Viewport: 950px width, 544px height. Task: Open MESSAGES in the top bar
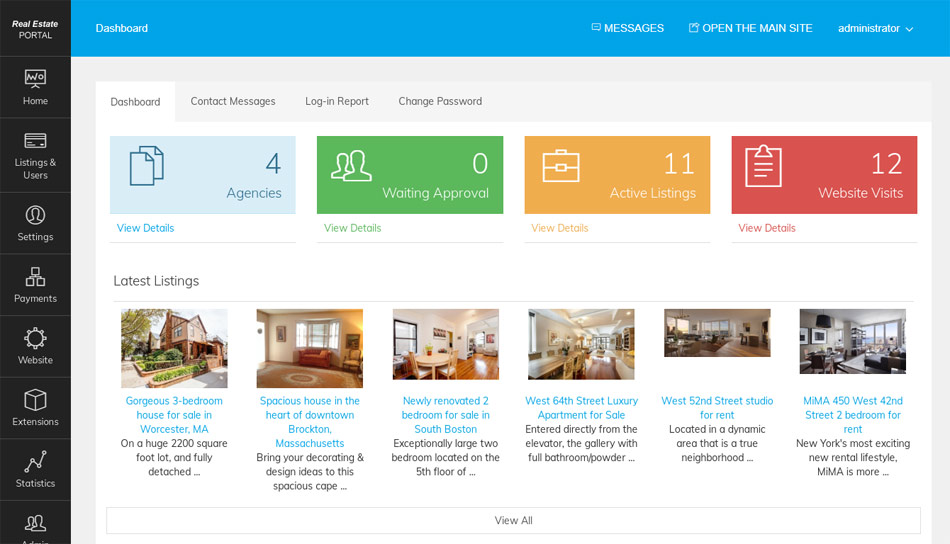(627, 28)
